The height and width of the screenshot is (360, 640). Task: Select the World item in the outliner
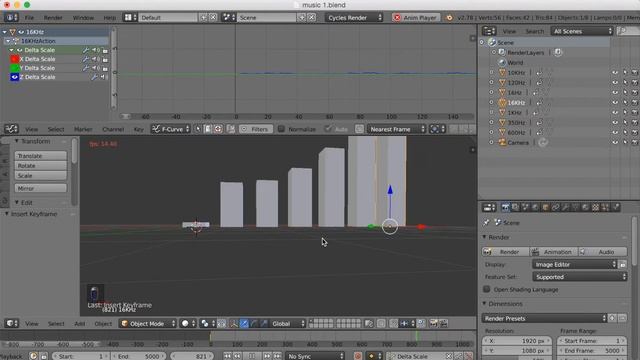pos(515,62)
